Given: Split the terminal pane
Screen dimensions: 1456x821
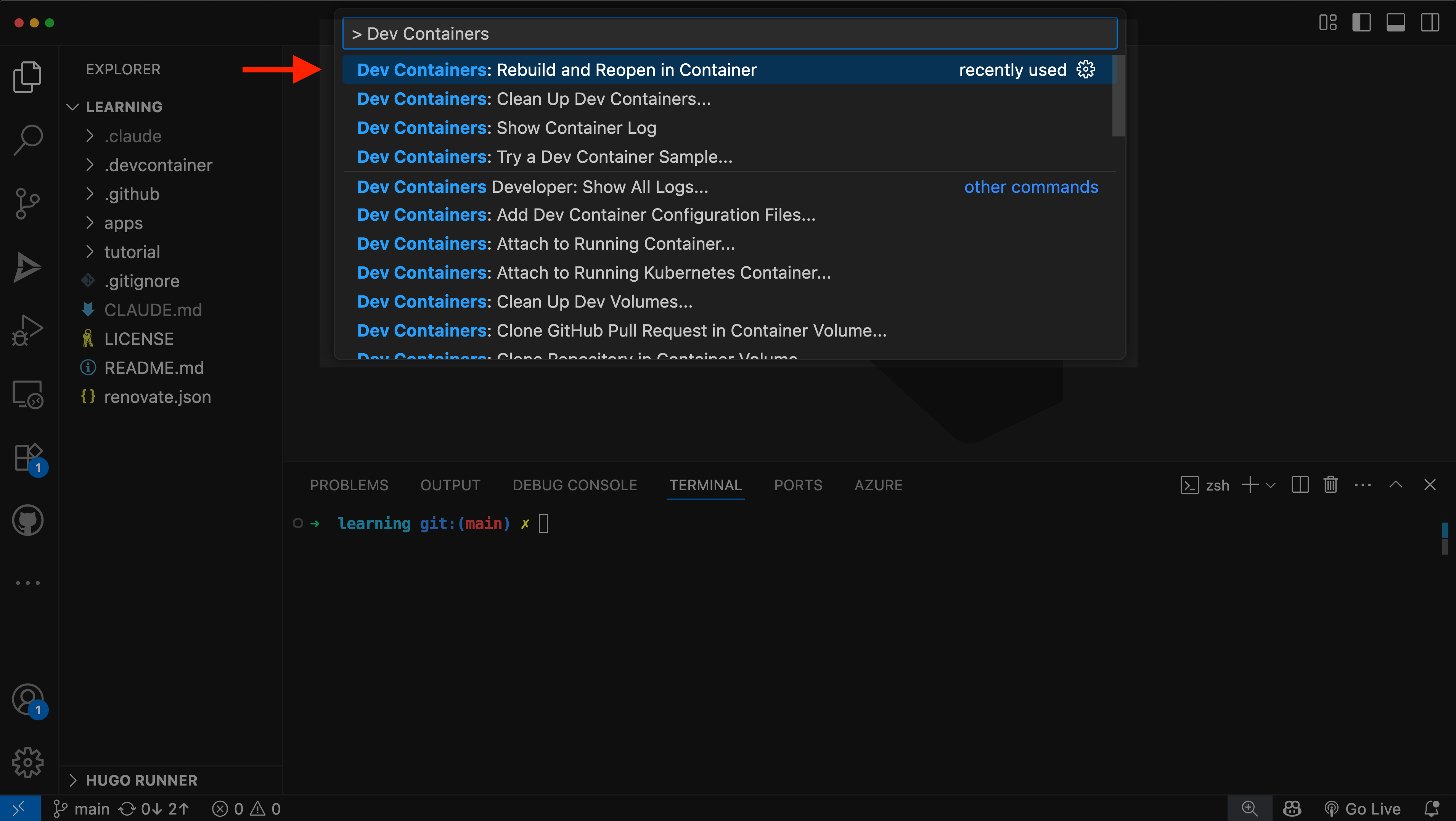Looking at the screenshot, I should point(1300,484).
